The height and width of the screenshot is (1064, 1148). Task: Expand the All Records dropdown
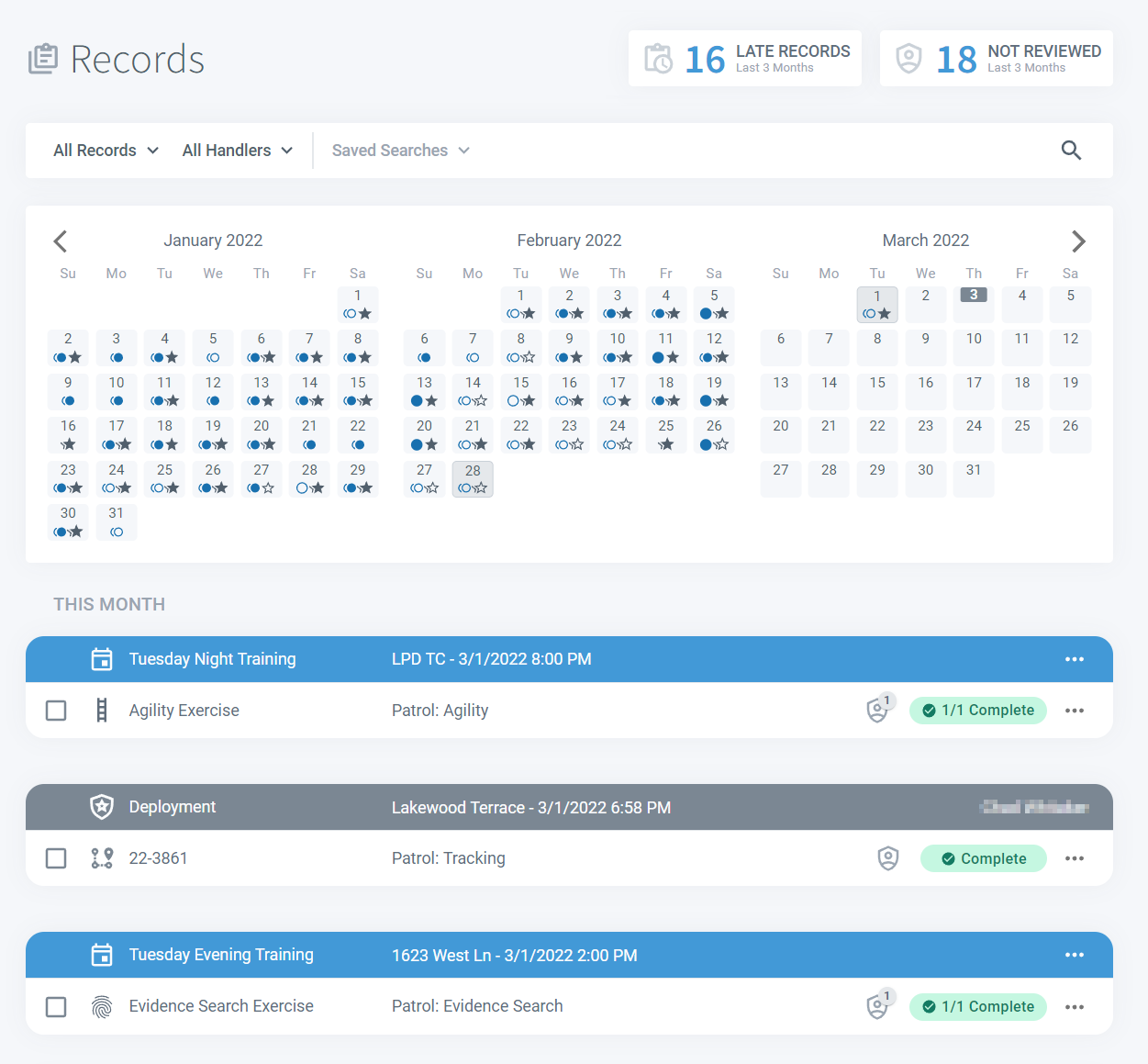tap(106, 151)
